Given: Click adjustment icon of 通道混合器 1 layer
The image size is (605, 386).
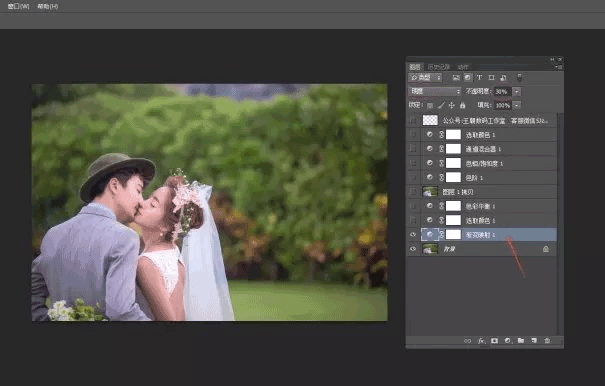Looking at the screenshot, I should tap(429, 149).
